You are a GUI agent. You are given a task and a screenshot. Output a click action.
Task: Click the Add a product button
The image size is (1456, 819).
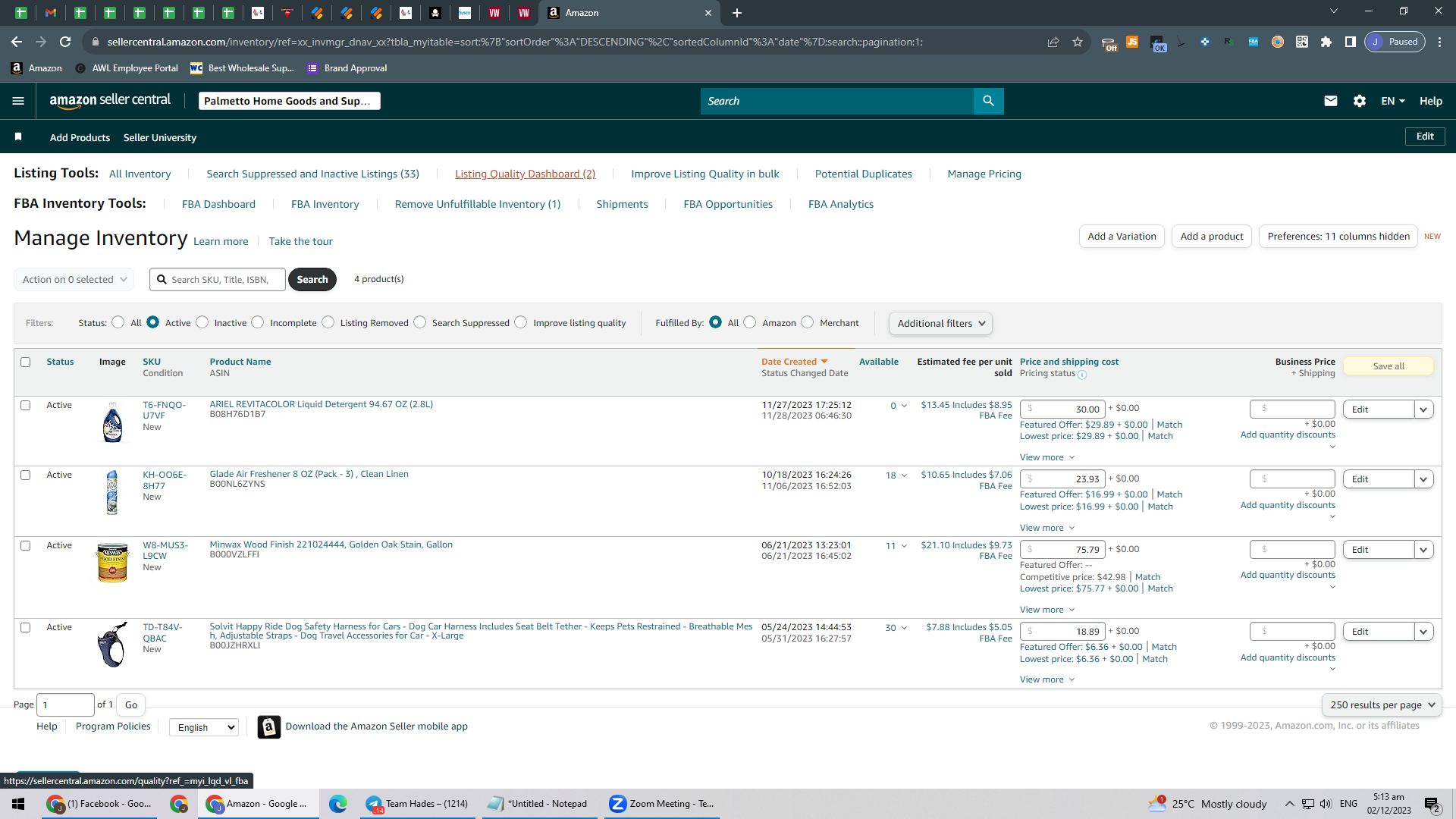[x=1212, y=237]
